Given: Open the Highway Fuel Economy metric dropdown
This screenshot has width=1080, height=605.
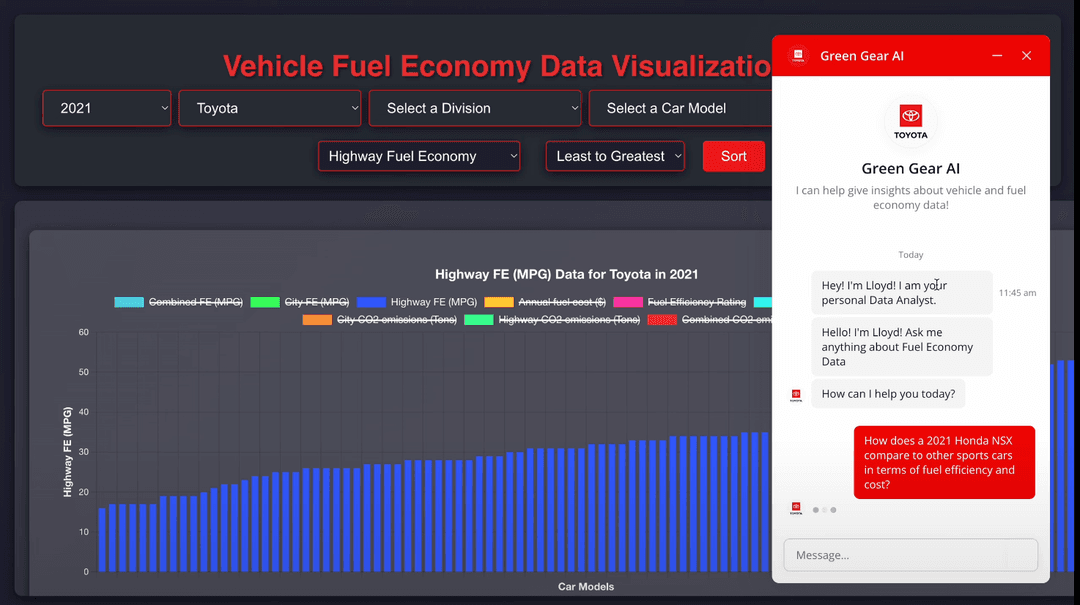Looking at the screenshot, I should coord(419,156).
